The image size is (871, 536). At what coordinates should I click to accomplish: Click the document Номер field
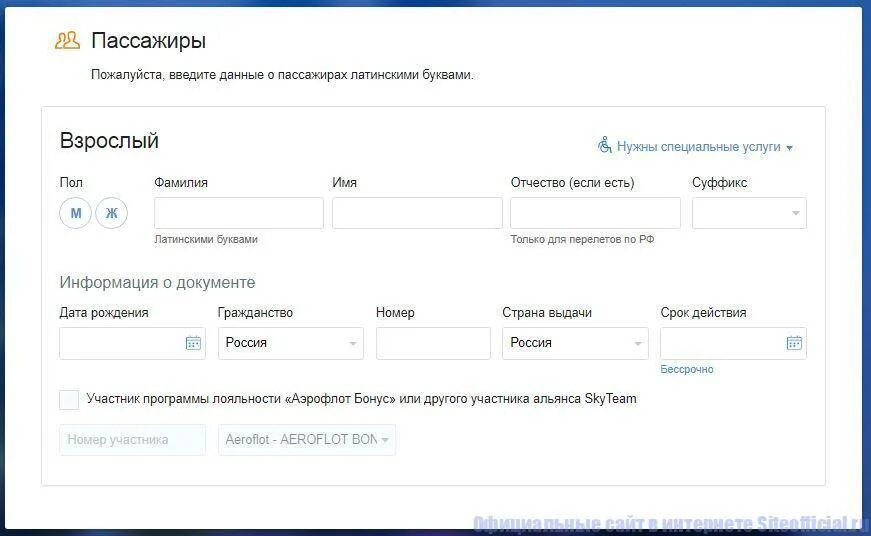pyautogui.click(x=433, y=343)
